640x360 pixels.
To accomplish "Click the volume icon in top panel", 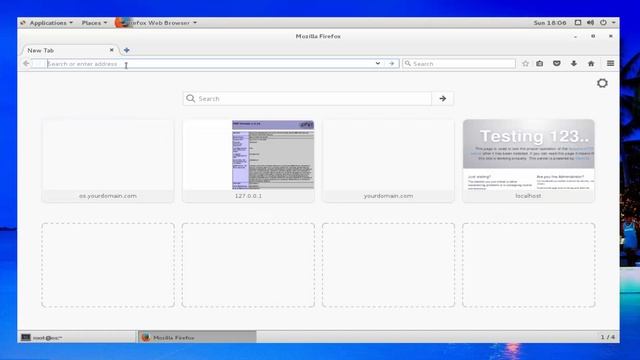I will point(590,22).
